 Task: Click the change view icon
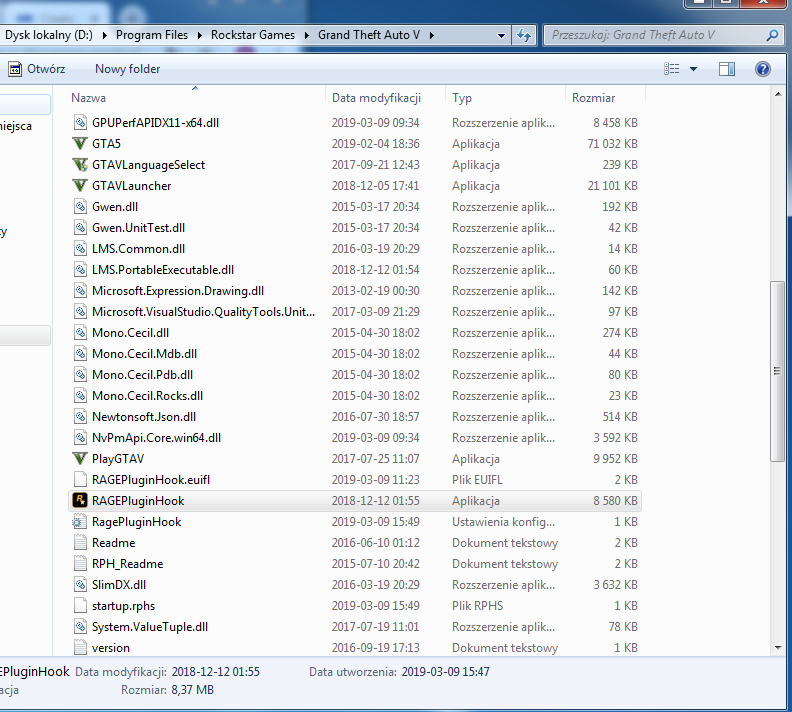coord(671,69)
